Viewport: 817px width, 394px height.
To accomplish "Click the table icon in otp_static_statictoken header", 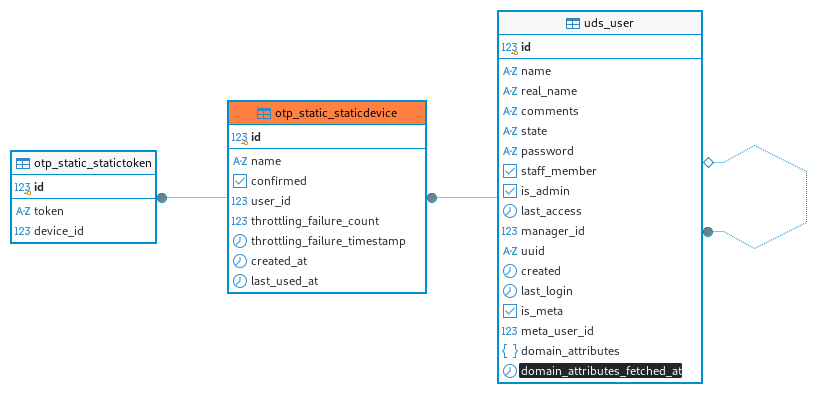I will (23, 164).
